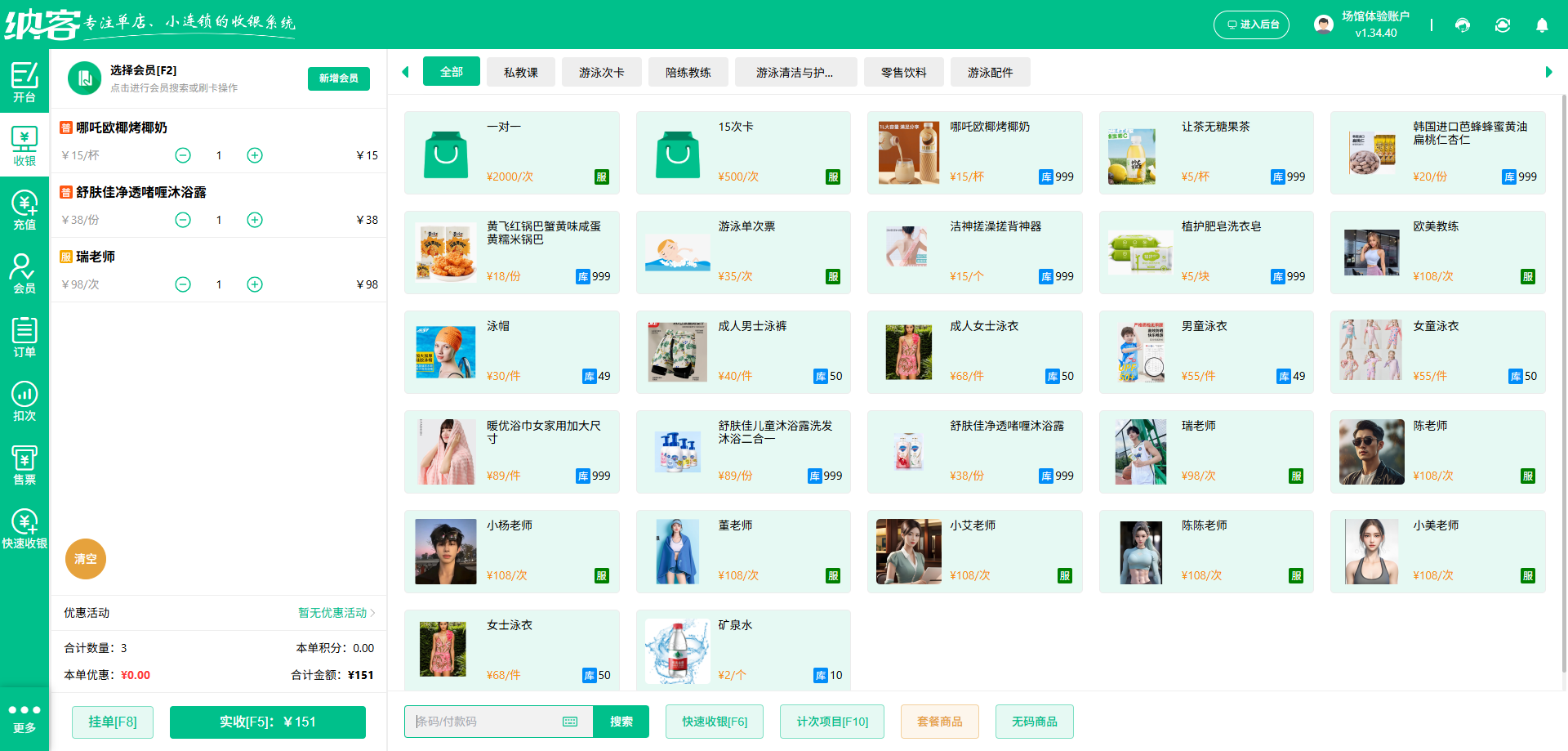Viewport: 1568px width, 751px height.
Task: Increase quantity of 哪吒欧椰烤椰奶
Action: tap(254, 155)
